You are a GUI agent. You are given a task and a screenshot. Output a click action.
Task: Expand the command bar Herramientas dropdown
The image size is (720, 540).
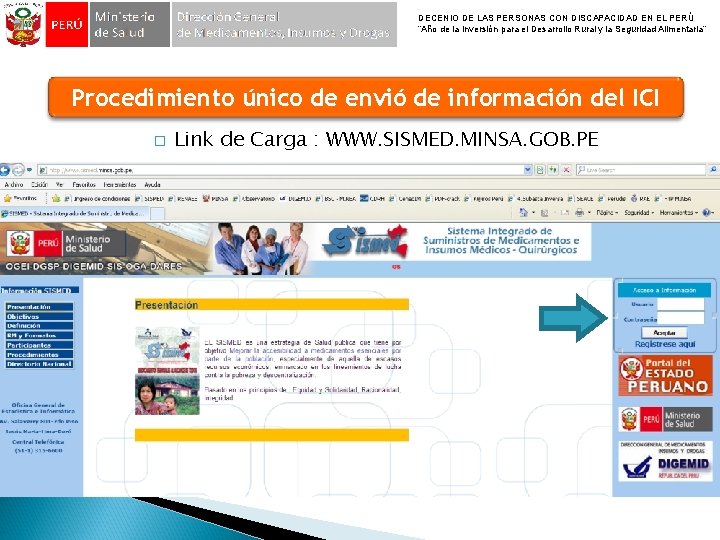tap(679, 213)
